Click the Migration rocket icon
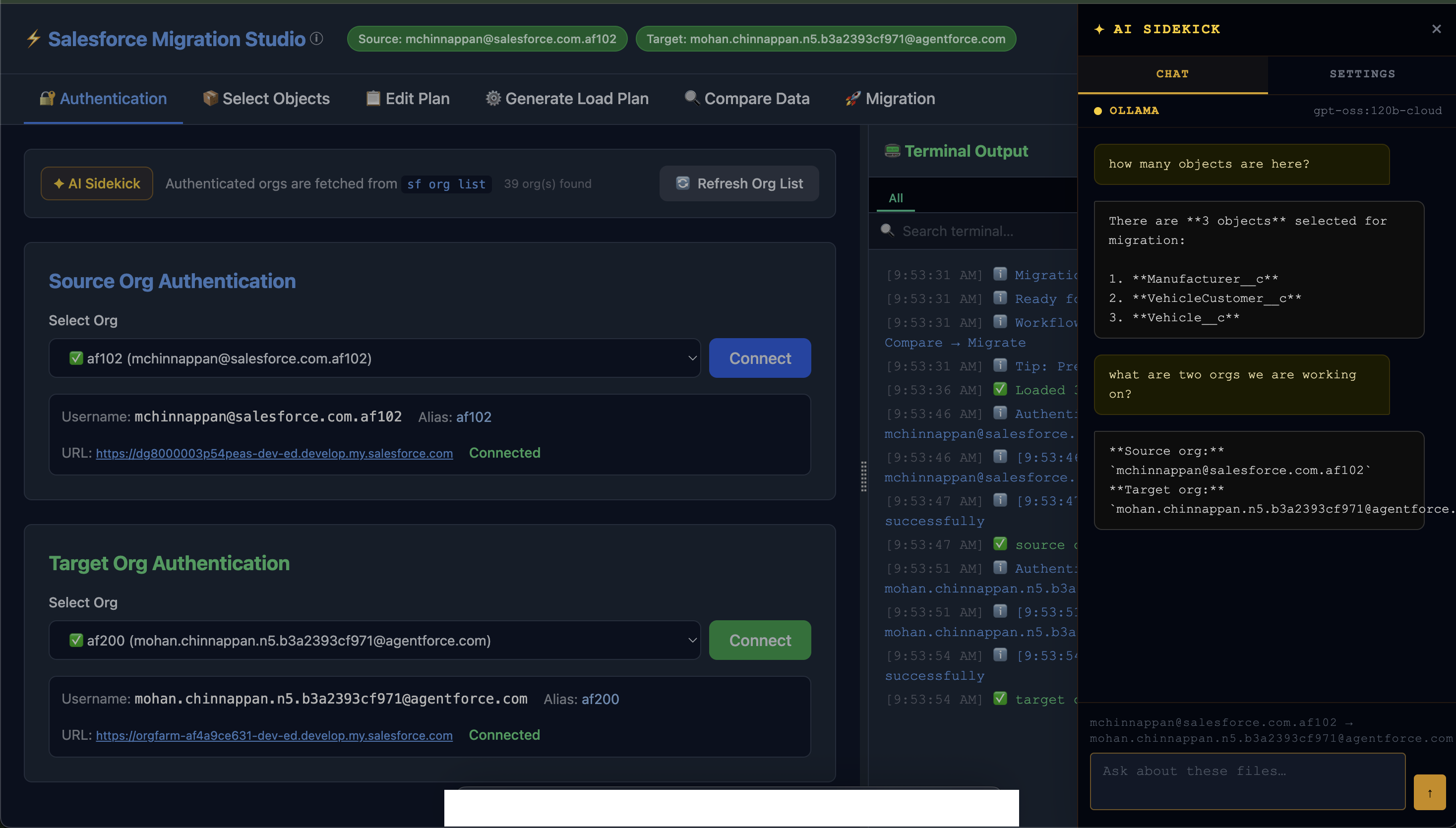This screenshot has height=828, width=1456. click(852, 98)
